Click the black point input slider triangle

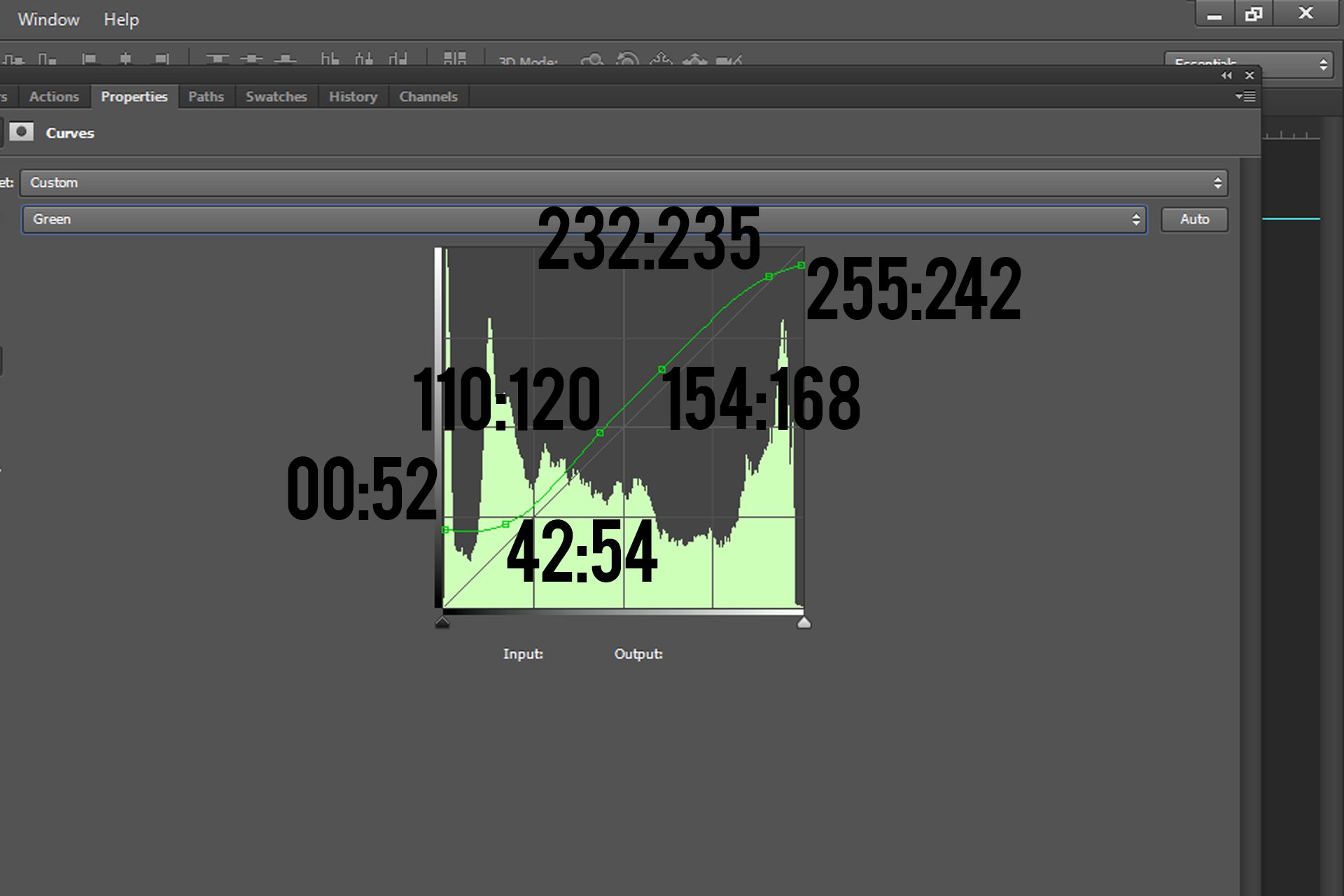click(442, 622)
